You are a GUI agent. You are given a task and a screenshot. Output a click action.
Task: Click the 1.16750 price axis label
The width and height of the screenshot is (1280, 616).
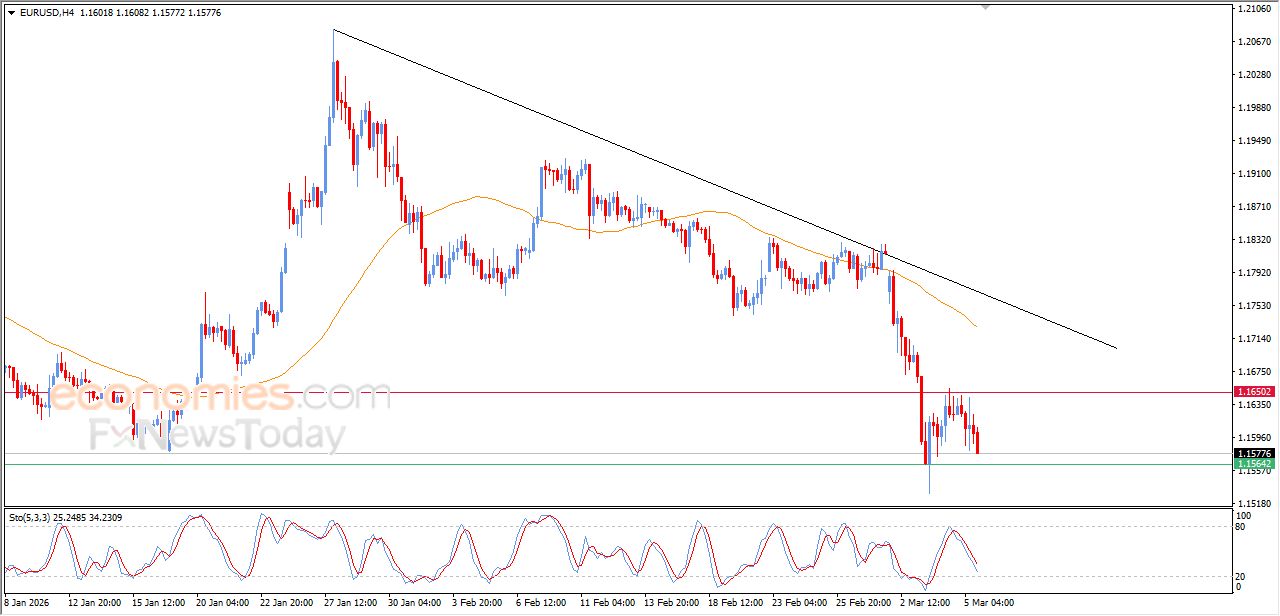1254,372
